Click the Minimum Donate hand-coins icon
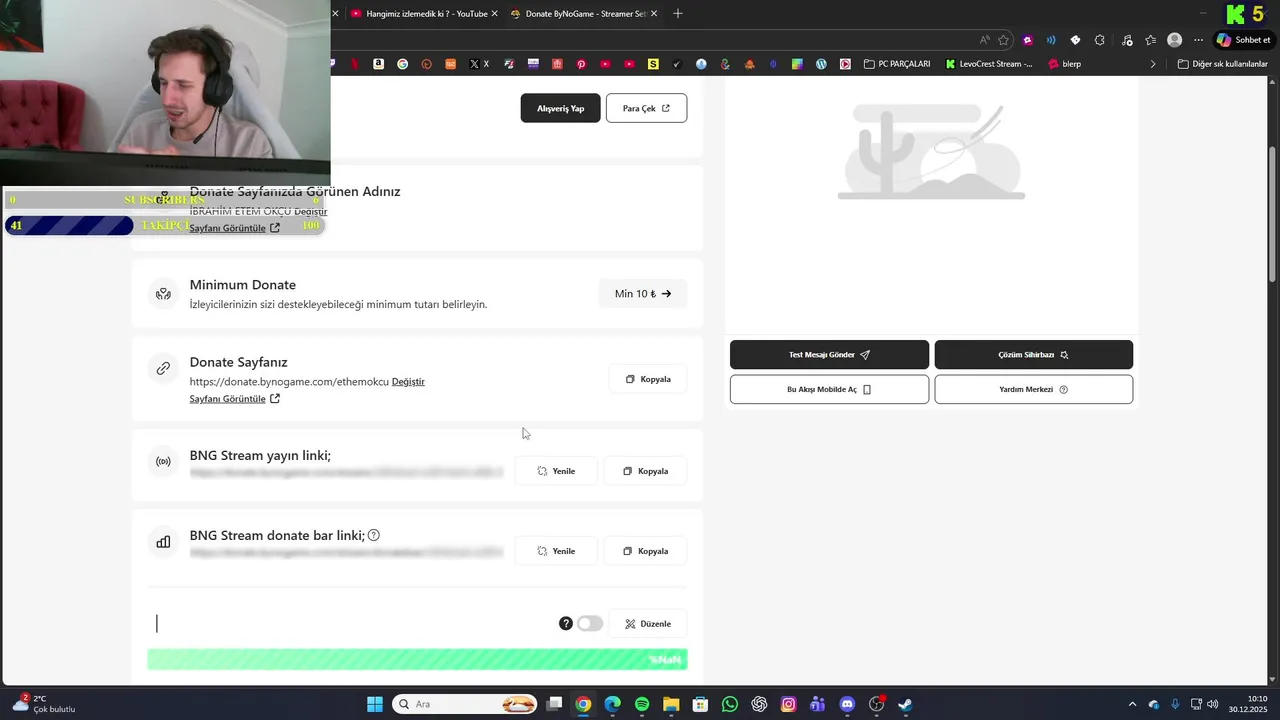Viewport: 1280px width, 720px height. pyautogui.click(x=163, y=294)
